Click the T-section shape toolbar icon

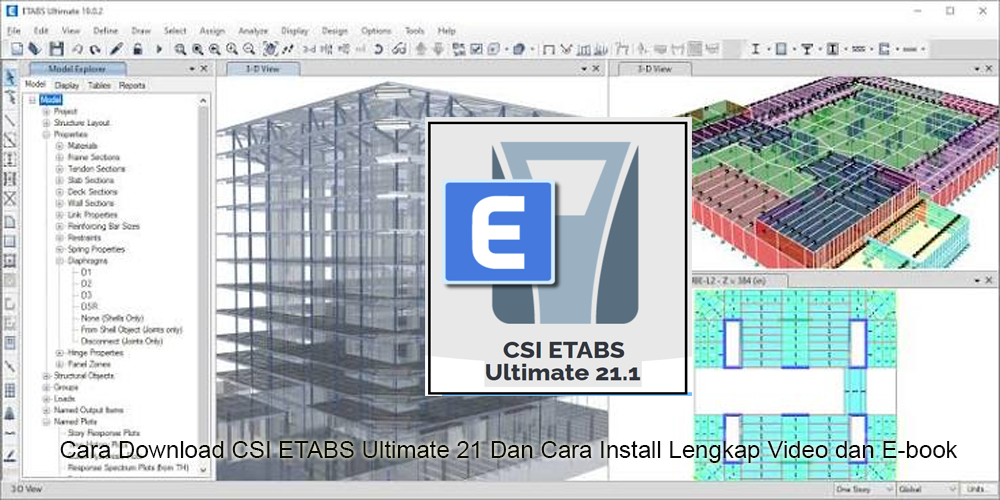(807, 49)
